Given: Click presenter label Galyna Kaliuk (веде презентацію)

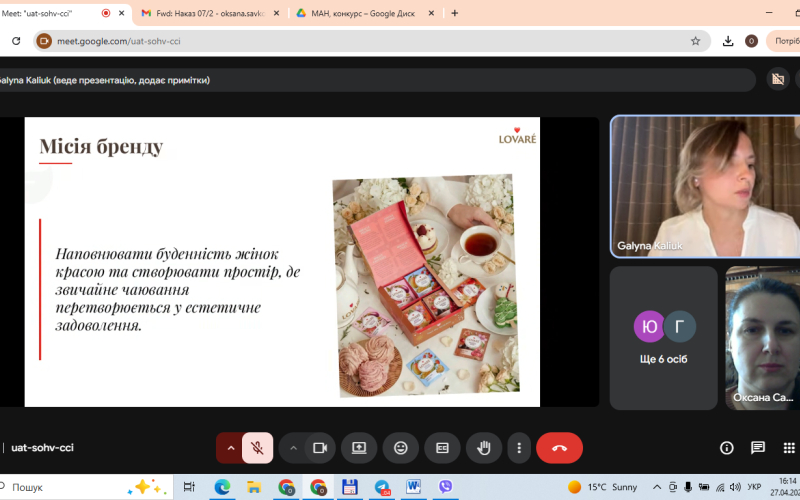Looking at the screenshot, I should click(x=103, y=80).
